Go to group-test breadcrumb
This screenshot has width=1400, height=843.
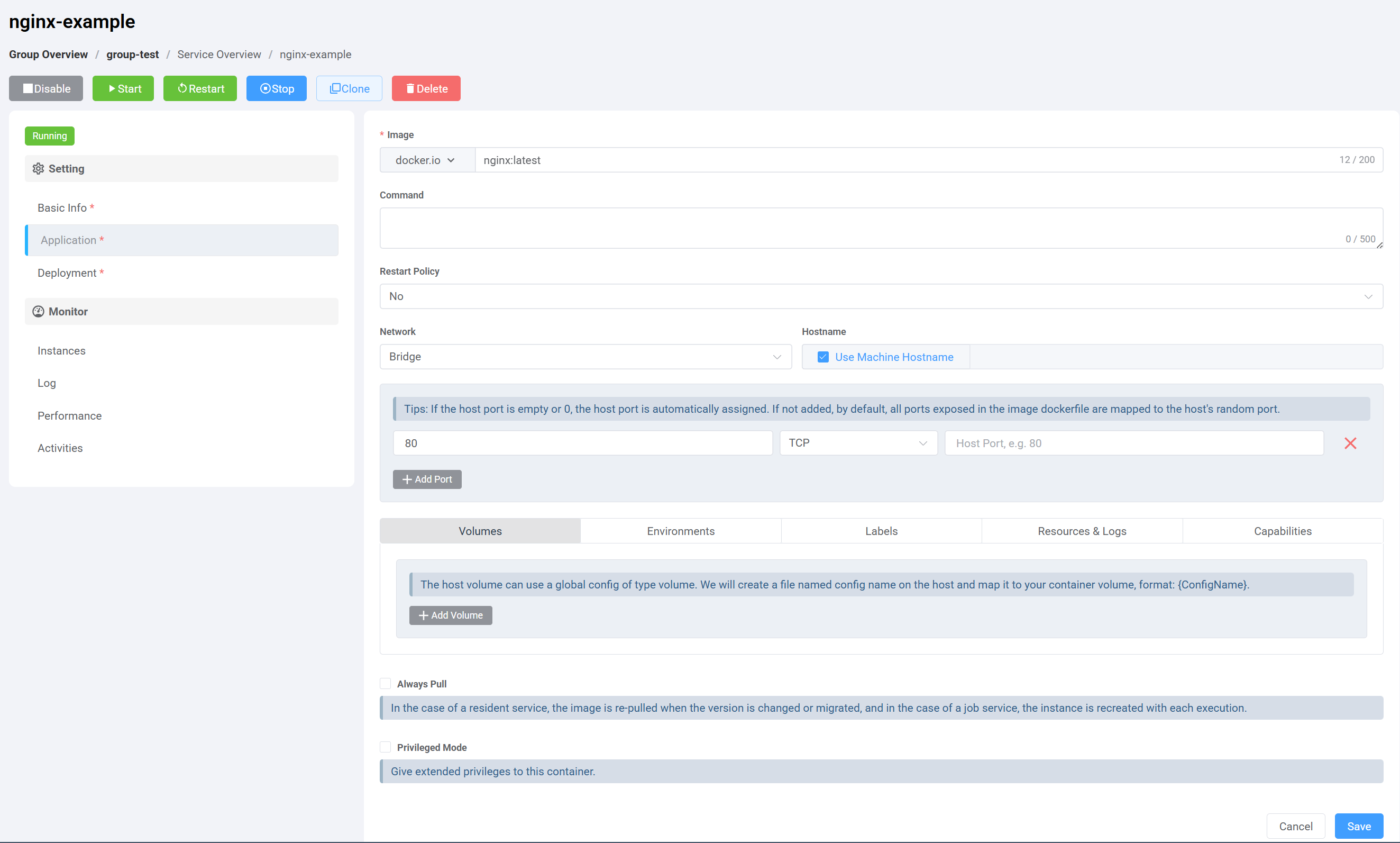click(132, 55)
